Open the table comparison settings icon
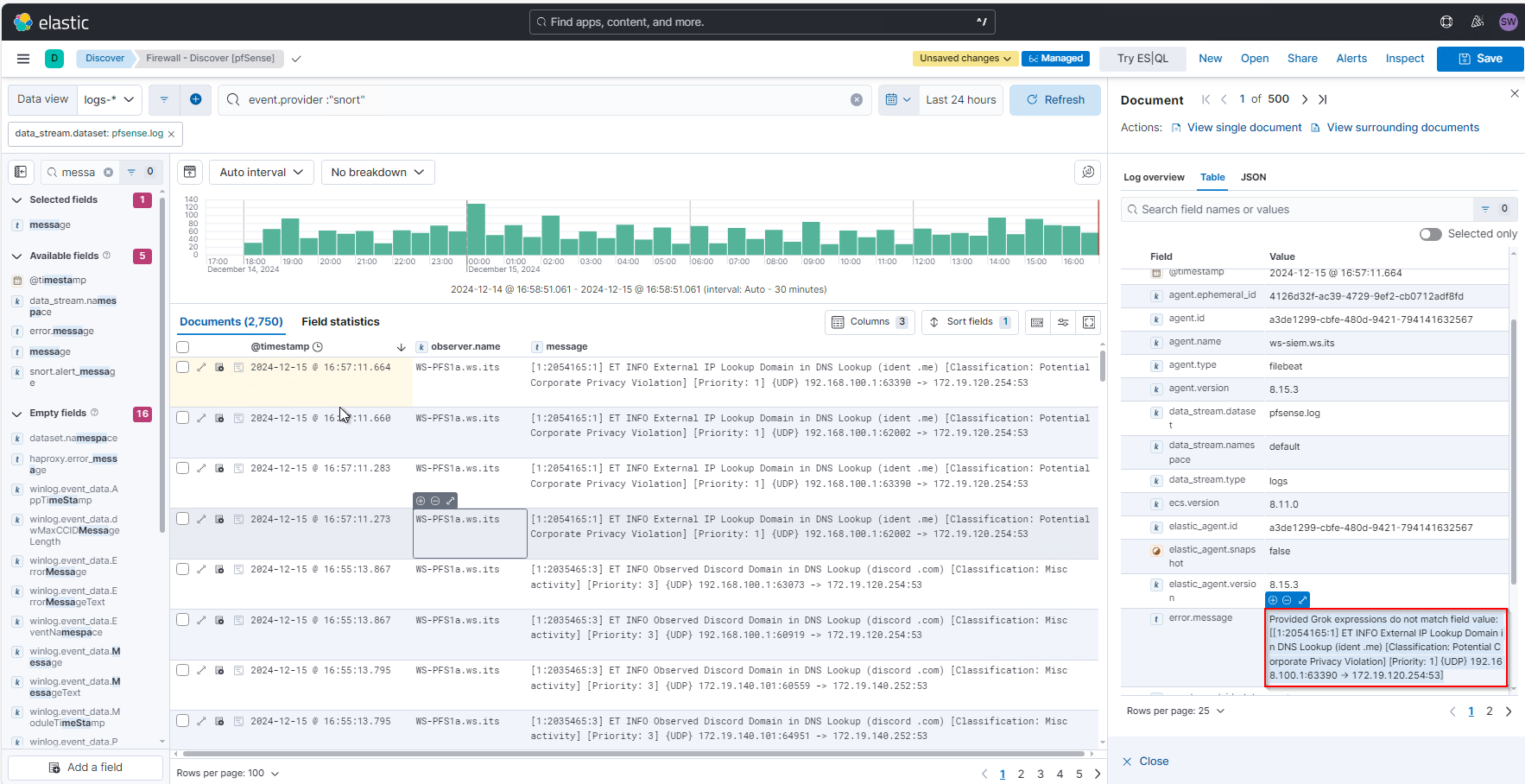The width and height of the screenshot is (1525, 784). (1063, 322)
